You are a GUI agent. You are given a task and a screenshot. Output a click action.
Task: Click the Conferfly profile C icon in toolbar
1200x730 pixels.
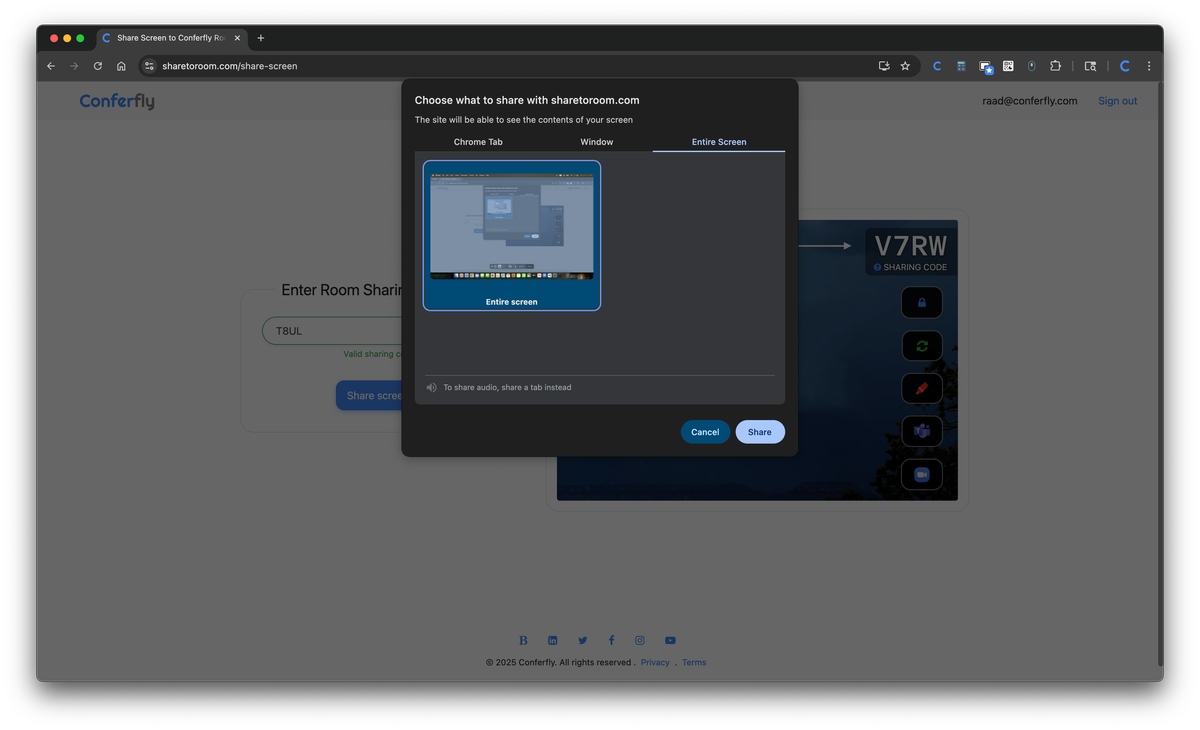point(1125,66)
